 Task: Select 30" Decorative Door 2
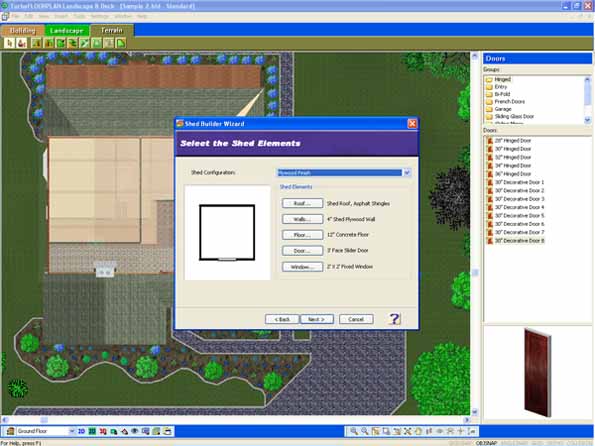[519, 191]
